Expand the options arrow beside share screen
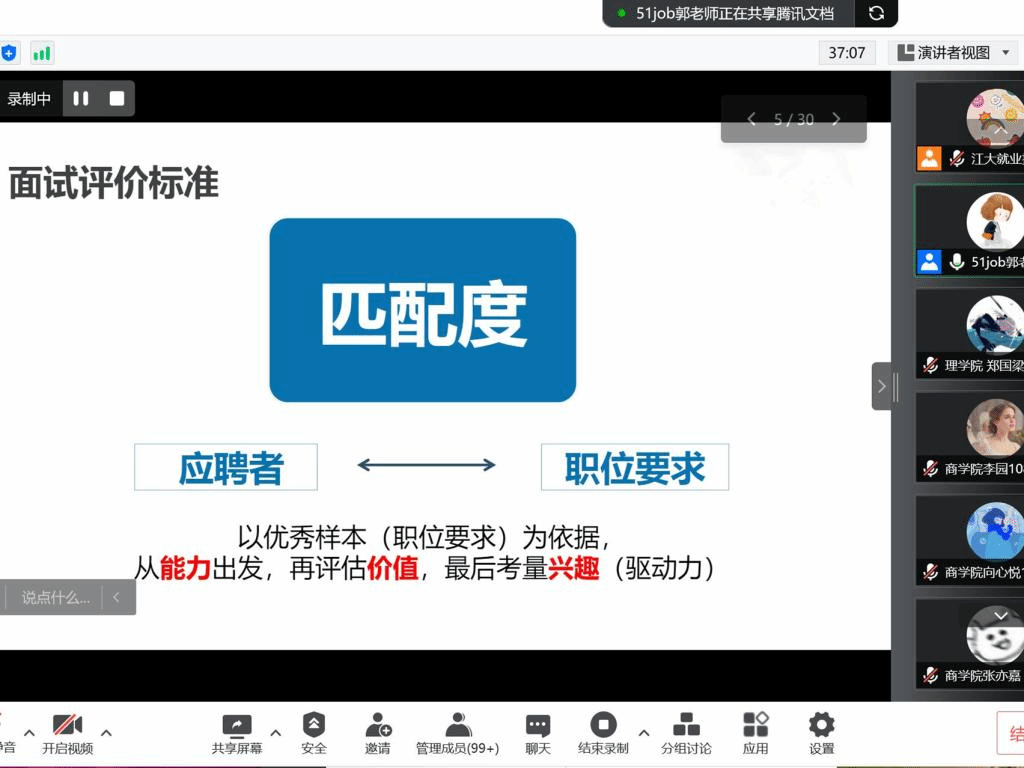The height and width of the screenshot is (768, 1024). 276,733
